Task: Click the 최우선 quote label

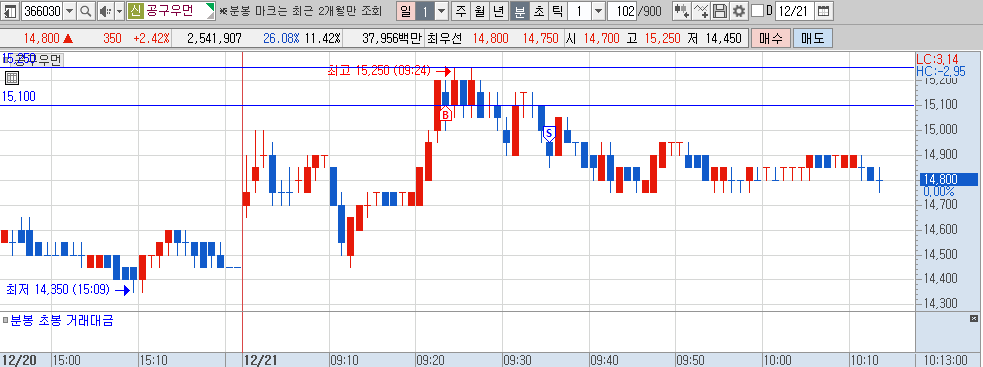Action: [x=444, y=38]
